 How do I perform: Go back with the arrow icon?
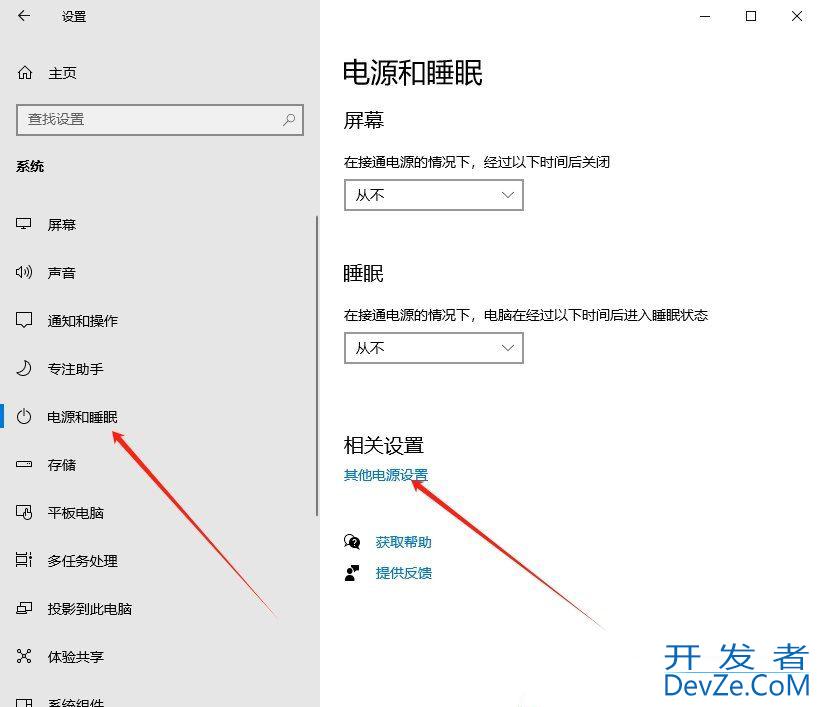point(24,16)
